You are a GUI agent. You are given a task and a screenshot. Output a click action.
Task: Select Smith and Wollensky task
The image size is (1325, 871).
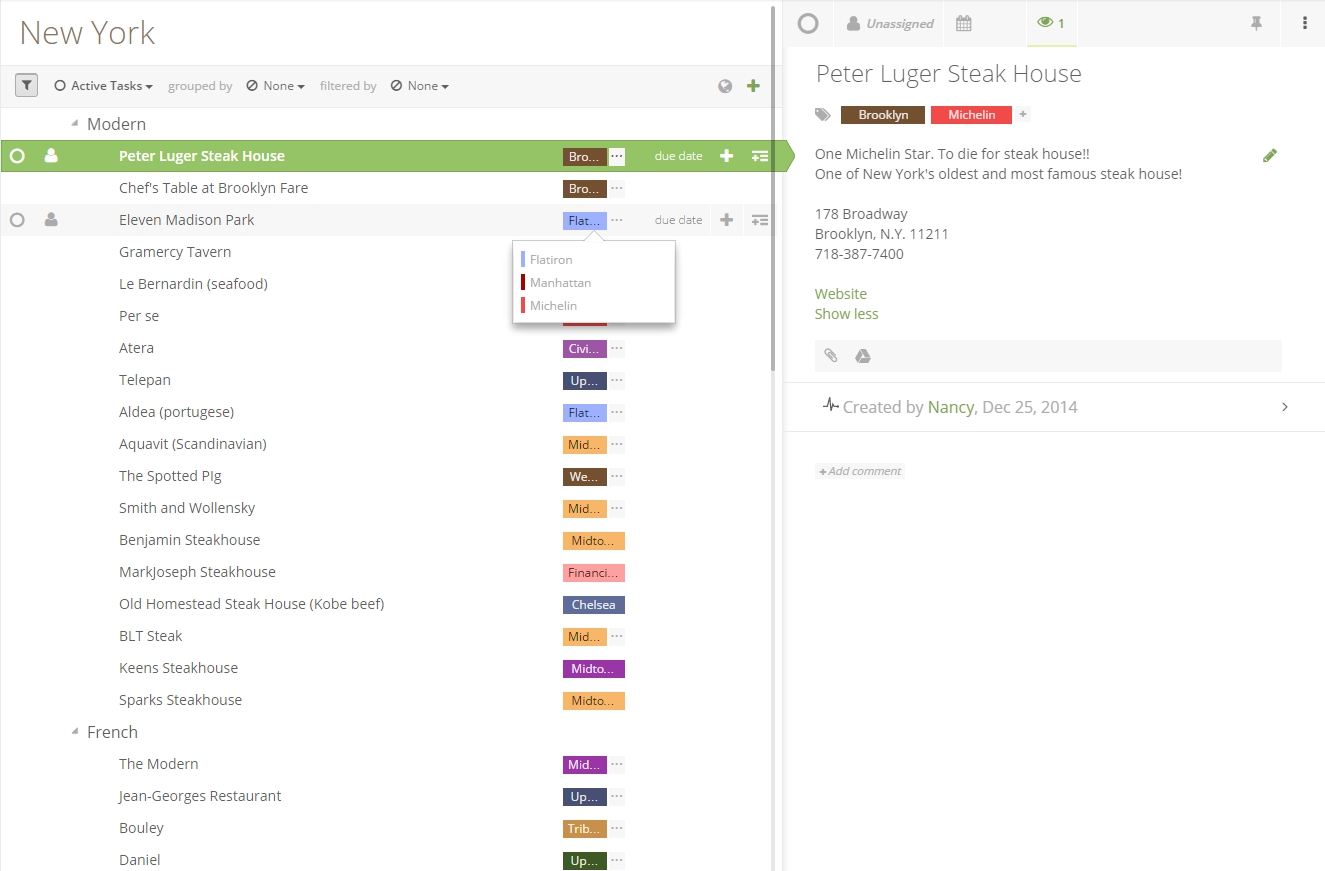[187, 508]
